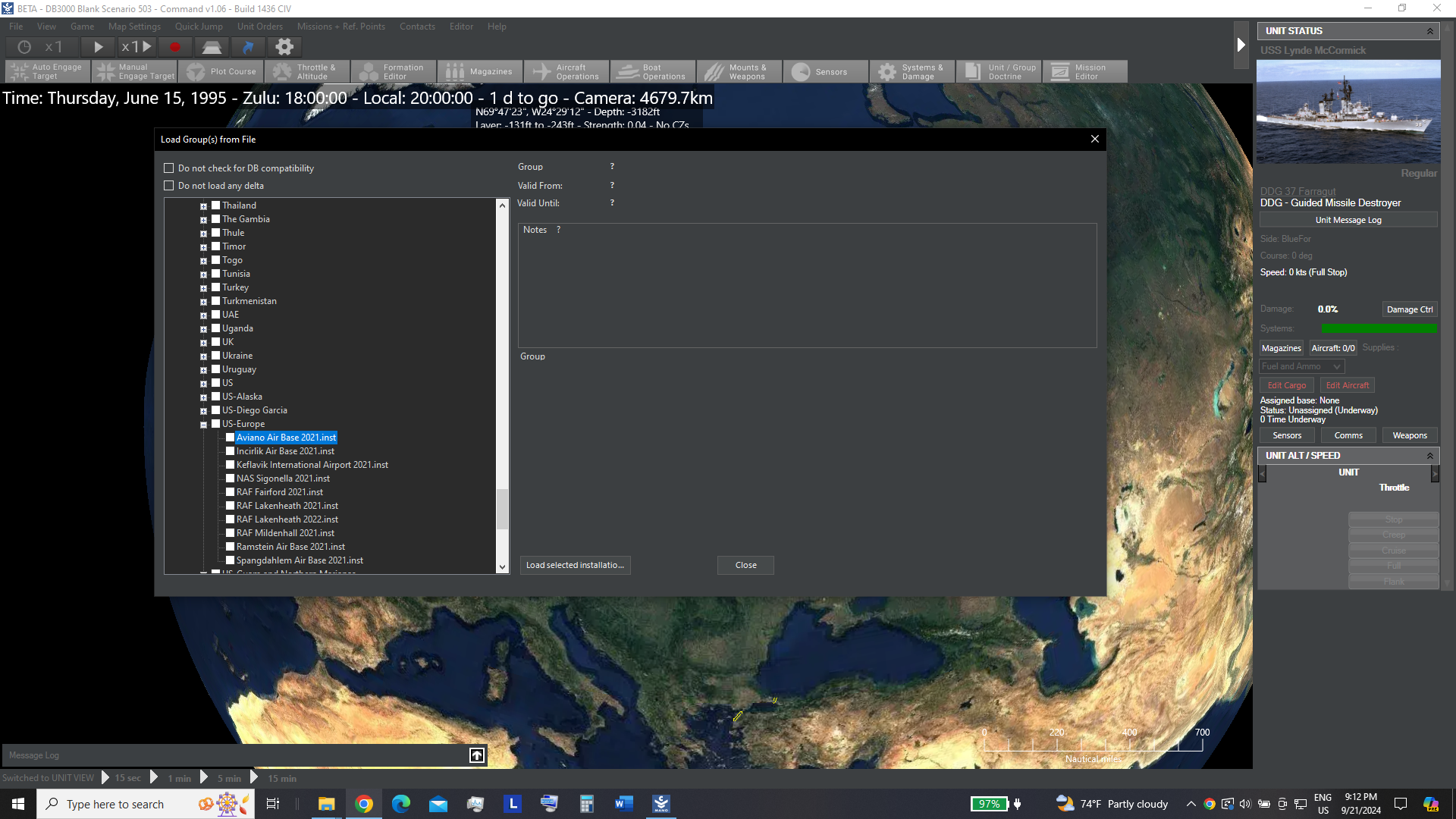Open the settings gear icon in toolbar
Viewport: 1456px width, 819px height.
(x=284, y=47)
